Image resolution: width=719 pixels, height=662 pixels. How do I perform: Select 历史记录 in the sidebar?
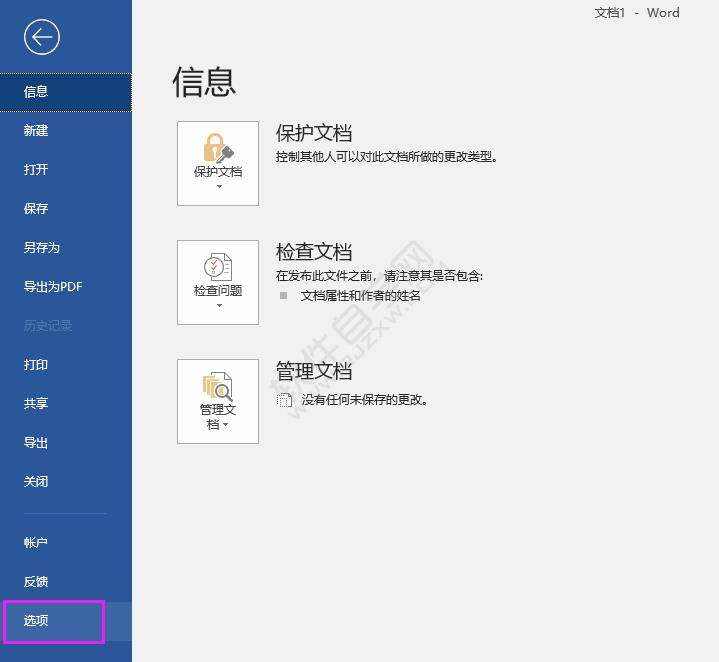66,325
